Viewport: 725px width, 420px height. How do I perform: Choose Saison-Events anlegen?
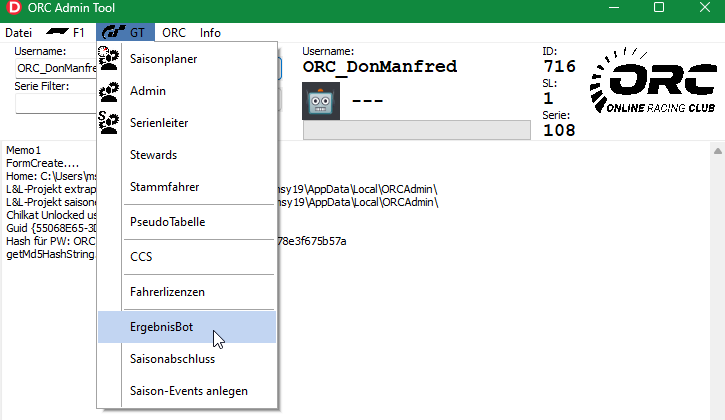[x=188, y=390]
